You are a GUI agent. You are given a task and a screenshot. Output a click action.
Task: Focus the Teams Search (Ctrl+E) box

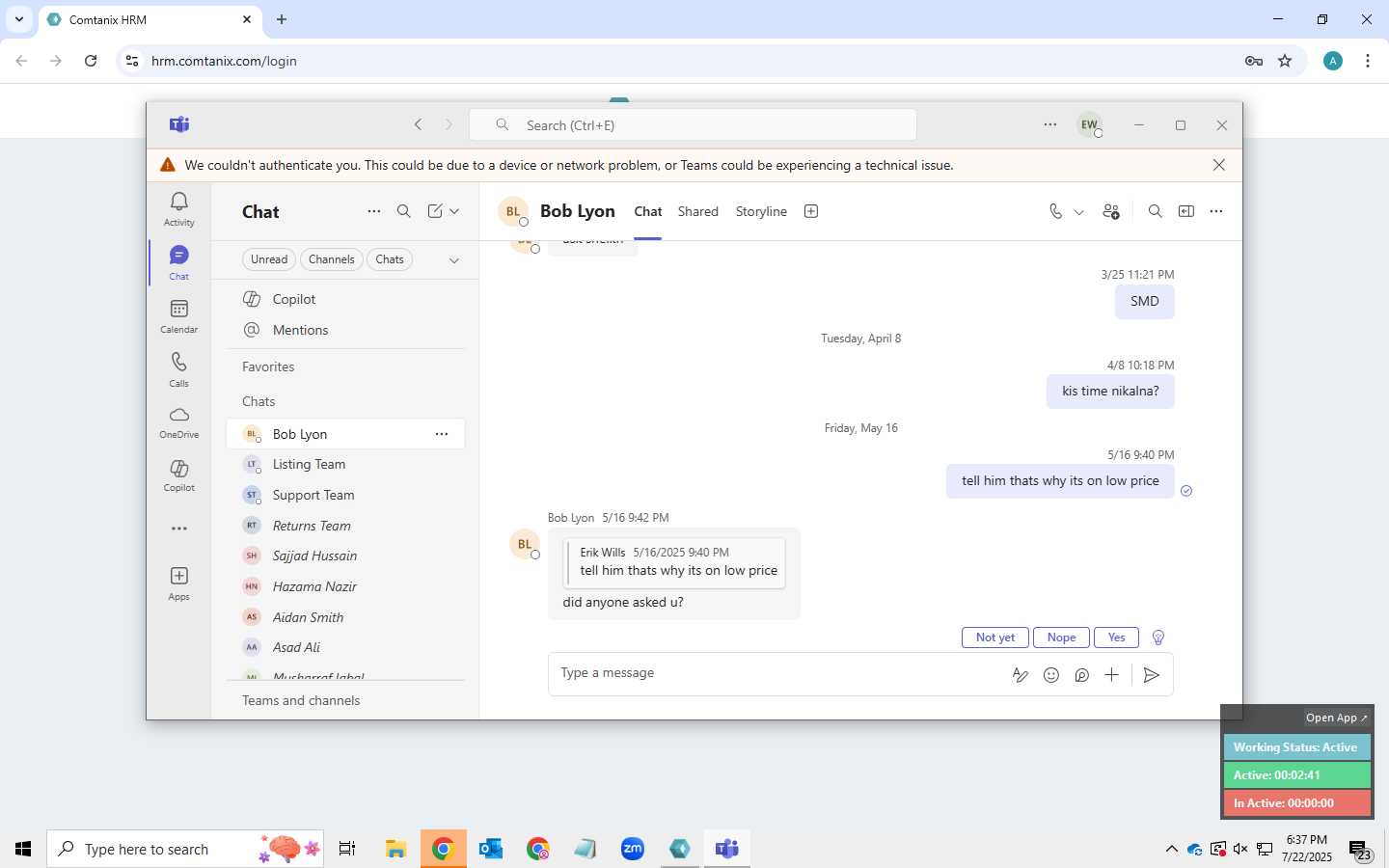pyautogui.click(x=693, y=125)
